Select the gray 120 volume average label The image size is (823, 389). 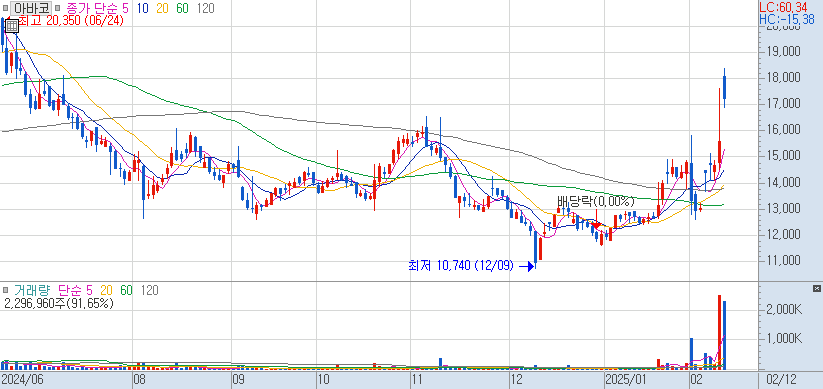150,290
